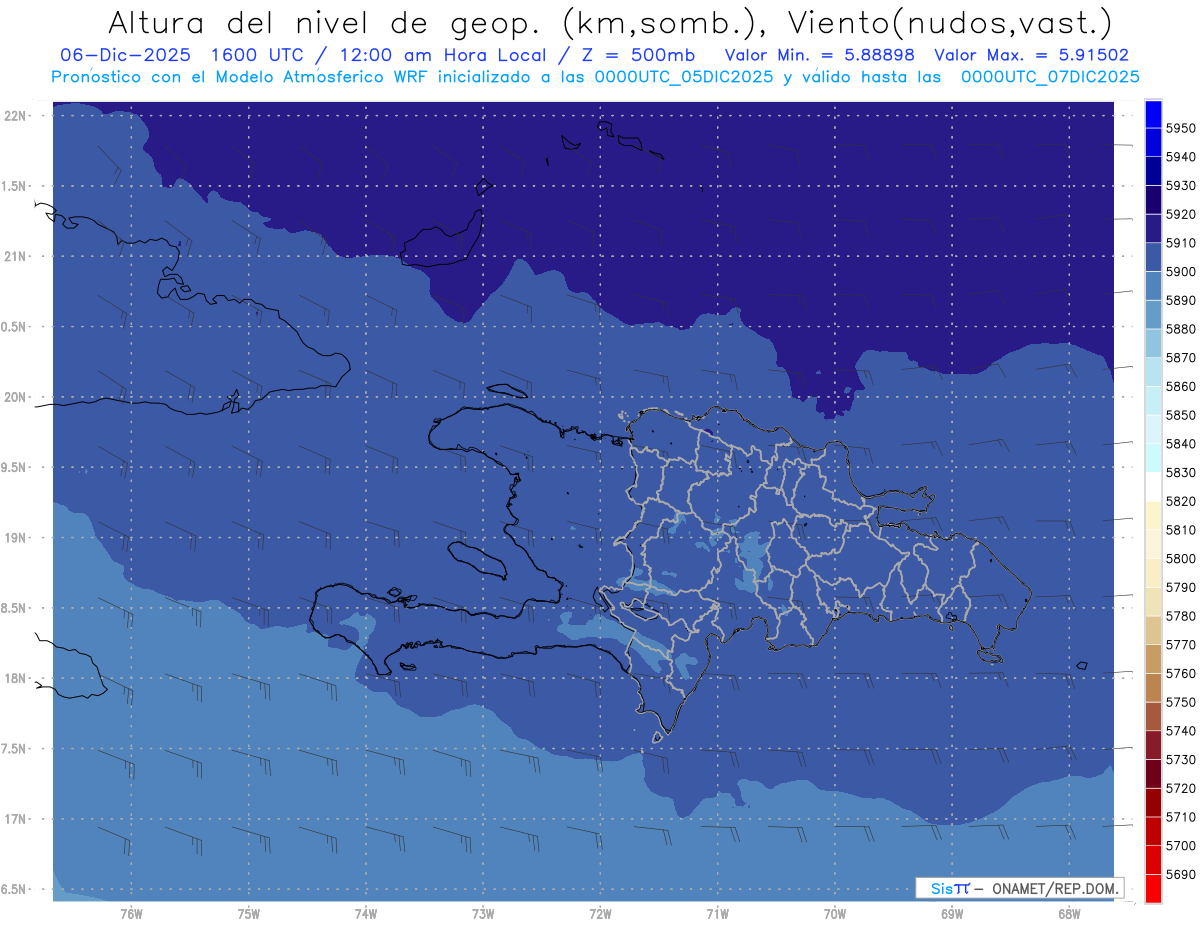Pick the legend swatch between 5900 and 5910
This screenshot has width=1200, height=927.
pyautogui.click(x=1153, y=258)
